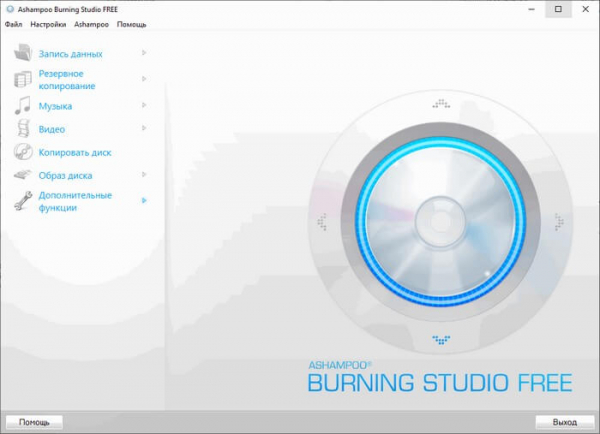This screenshot has width=600, height=434.
Task: Choose the Видео option
Action: [52, 129]
